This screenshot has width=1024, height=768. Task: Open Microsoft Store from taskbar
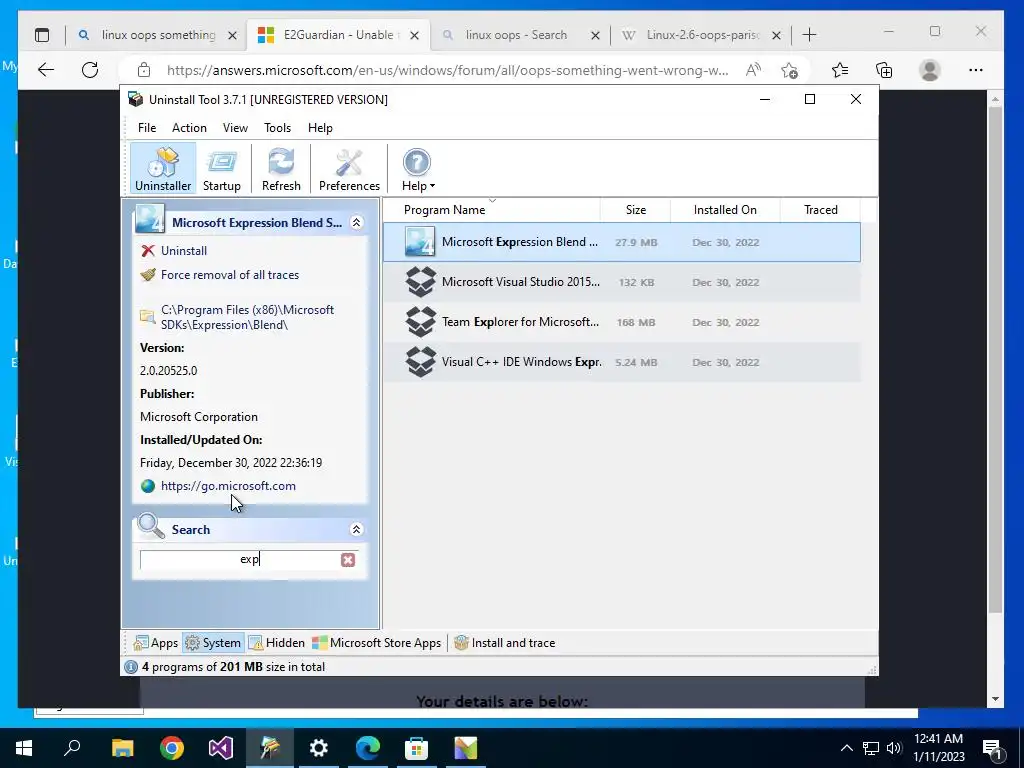(x=416, y=748)
